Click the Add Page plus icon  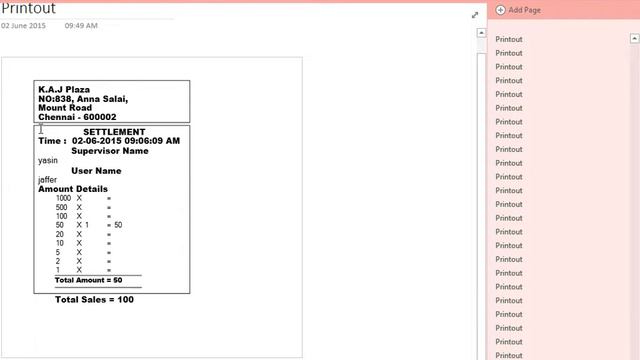[500, 10]
